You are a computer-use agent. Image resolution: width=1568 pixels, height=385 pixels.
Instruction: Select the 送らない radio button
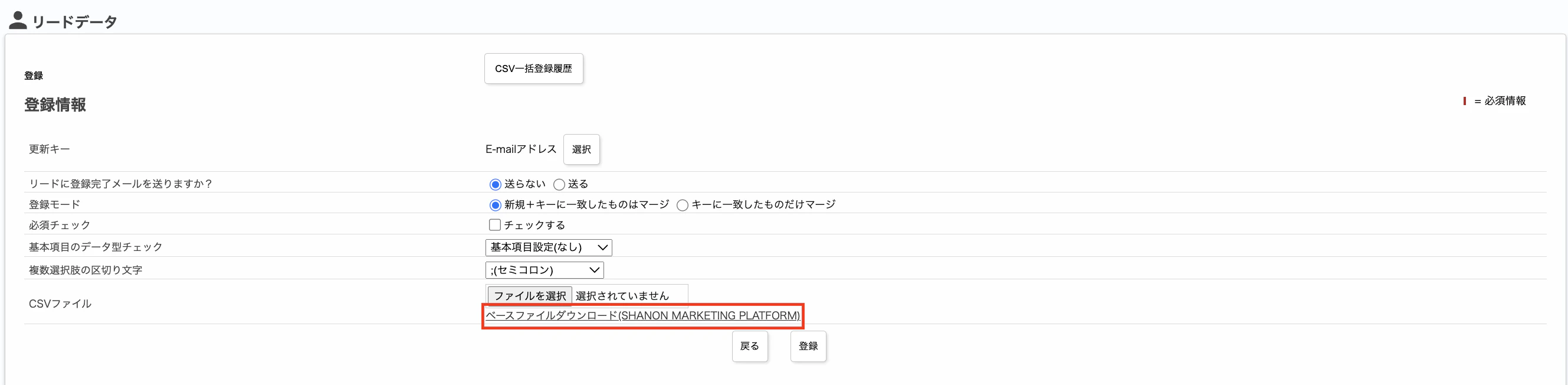coord(495,184)
